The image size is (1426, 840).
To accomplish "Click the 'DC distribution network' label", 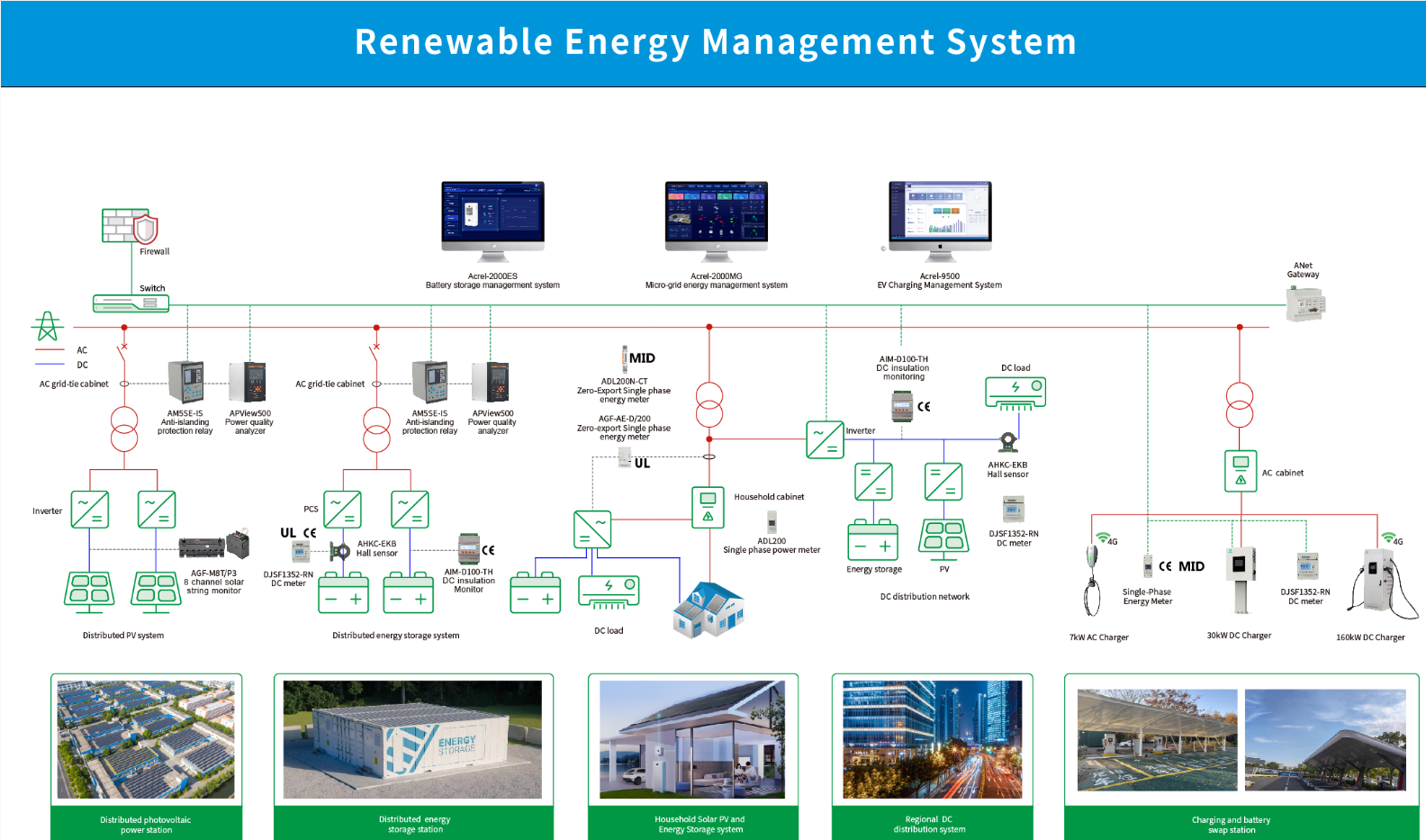I will 925,597.
